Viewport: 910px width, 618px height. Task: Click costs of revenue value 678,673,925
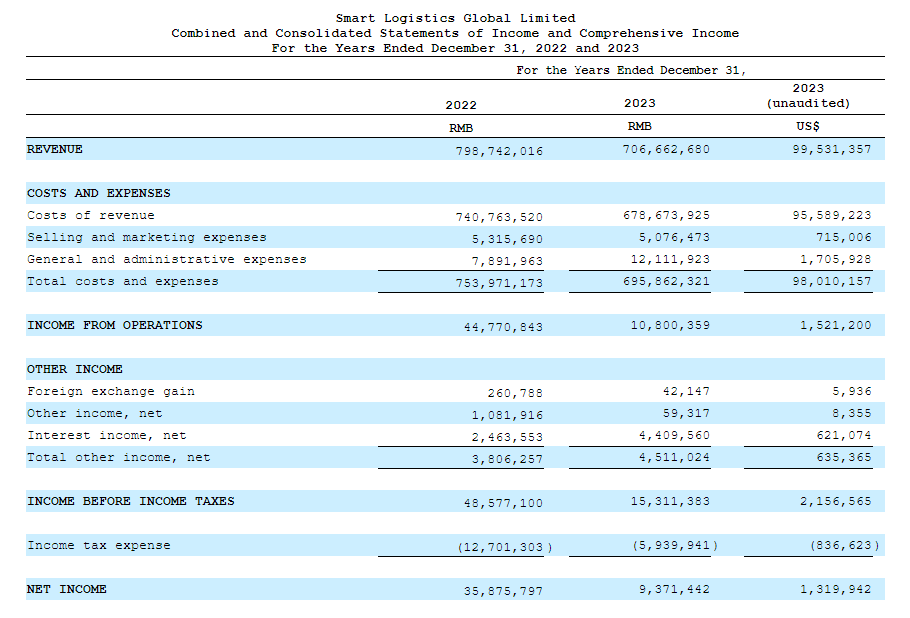point(666,215)
